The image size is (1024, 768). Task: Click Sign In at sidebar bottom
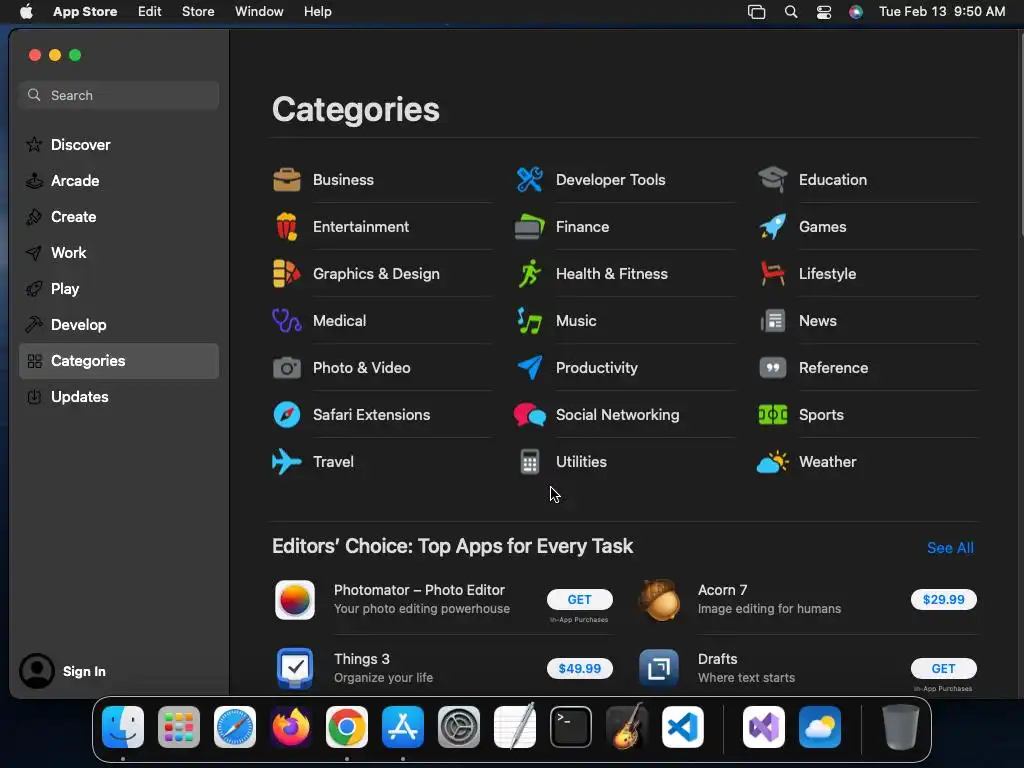point(63,671)
